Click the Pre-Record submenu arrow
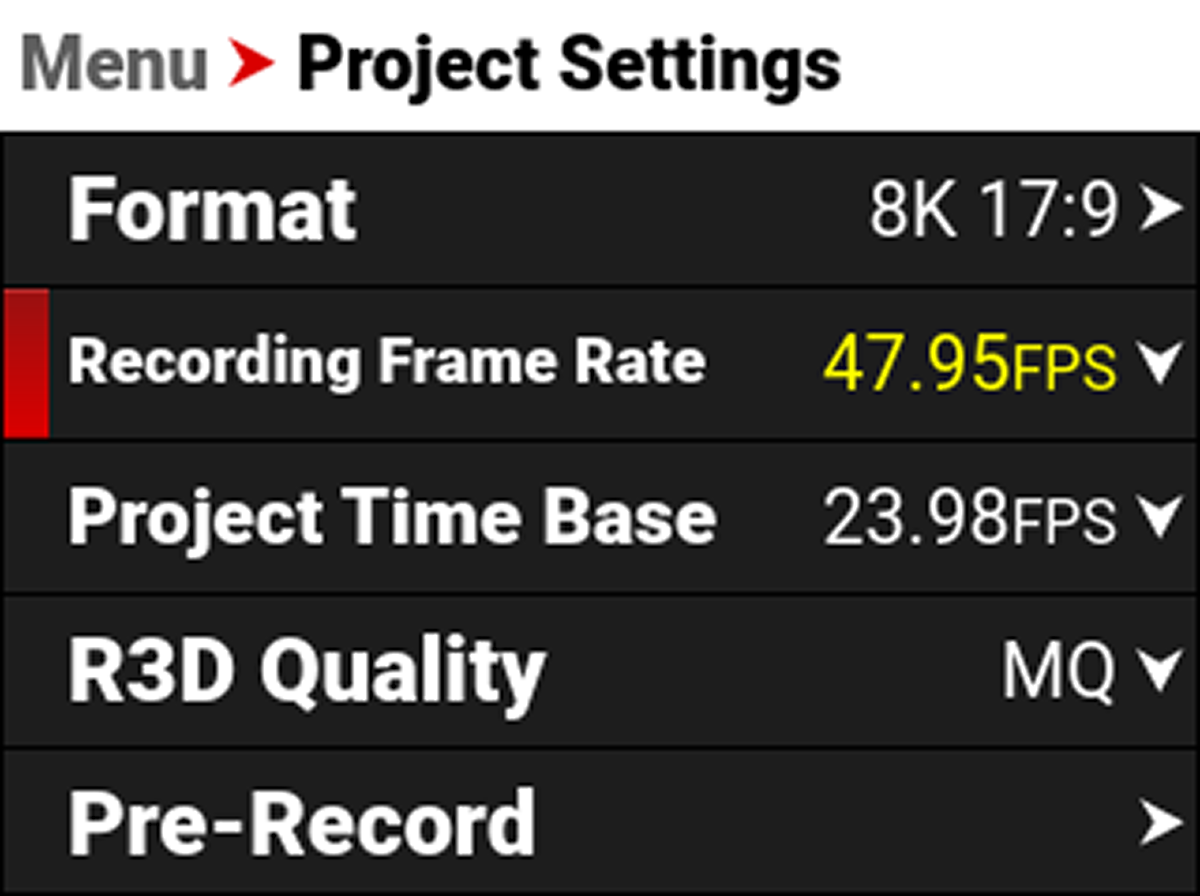The image size is (1200, 896). pos(1160,822)
